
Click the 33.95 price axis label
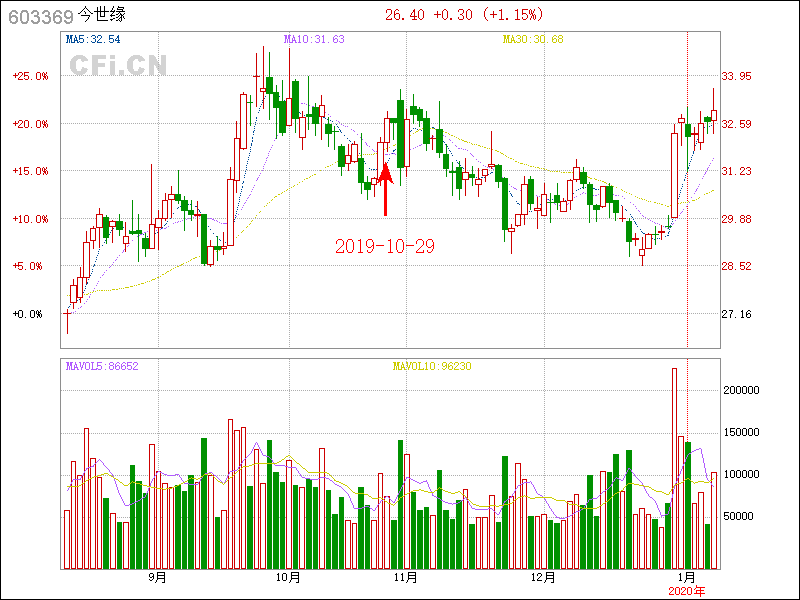[736, 76]
